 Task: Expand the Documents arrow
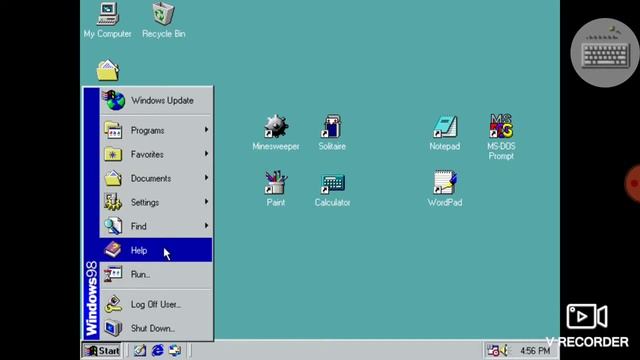207,178
